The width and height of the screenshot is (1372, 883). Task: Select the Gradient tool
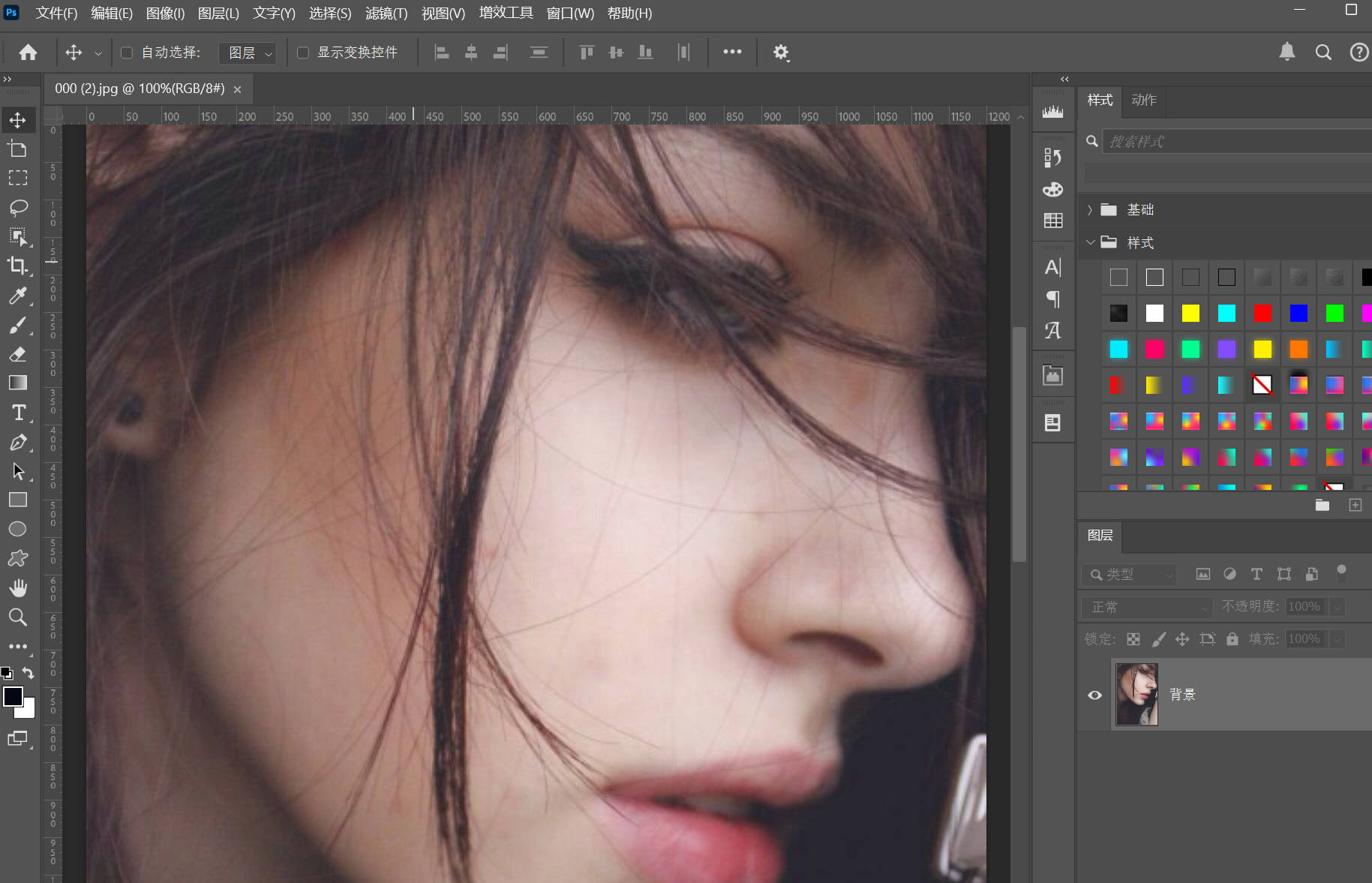[18, 383]
